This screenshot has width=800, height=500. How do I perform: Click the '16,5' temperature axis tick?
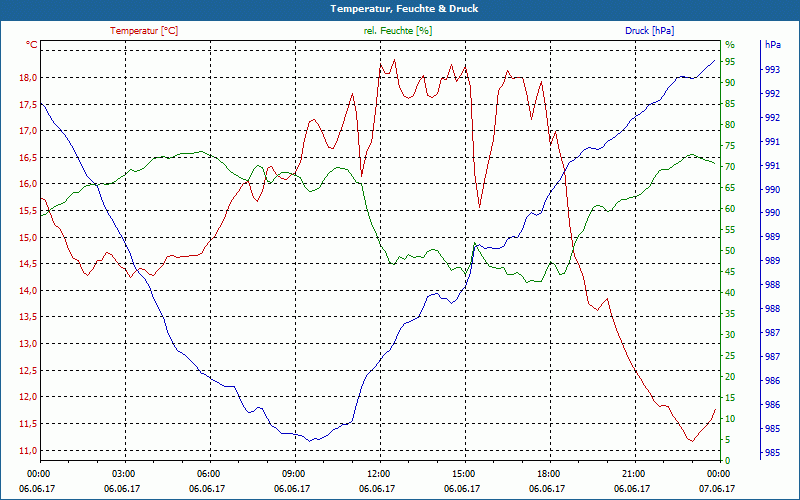click(28, 158)
